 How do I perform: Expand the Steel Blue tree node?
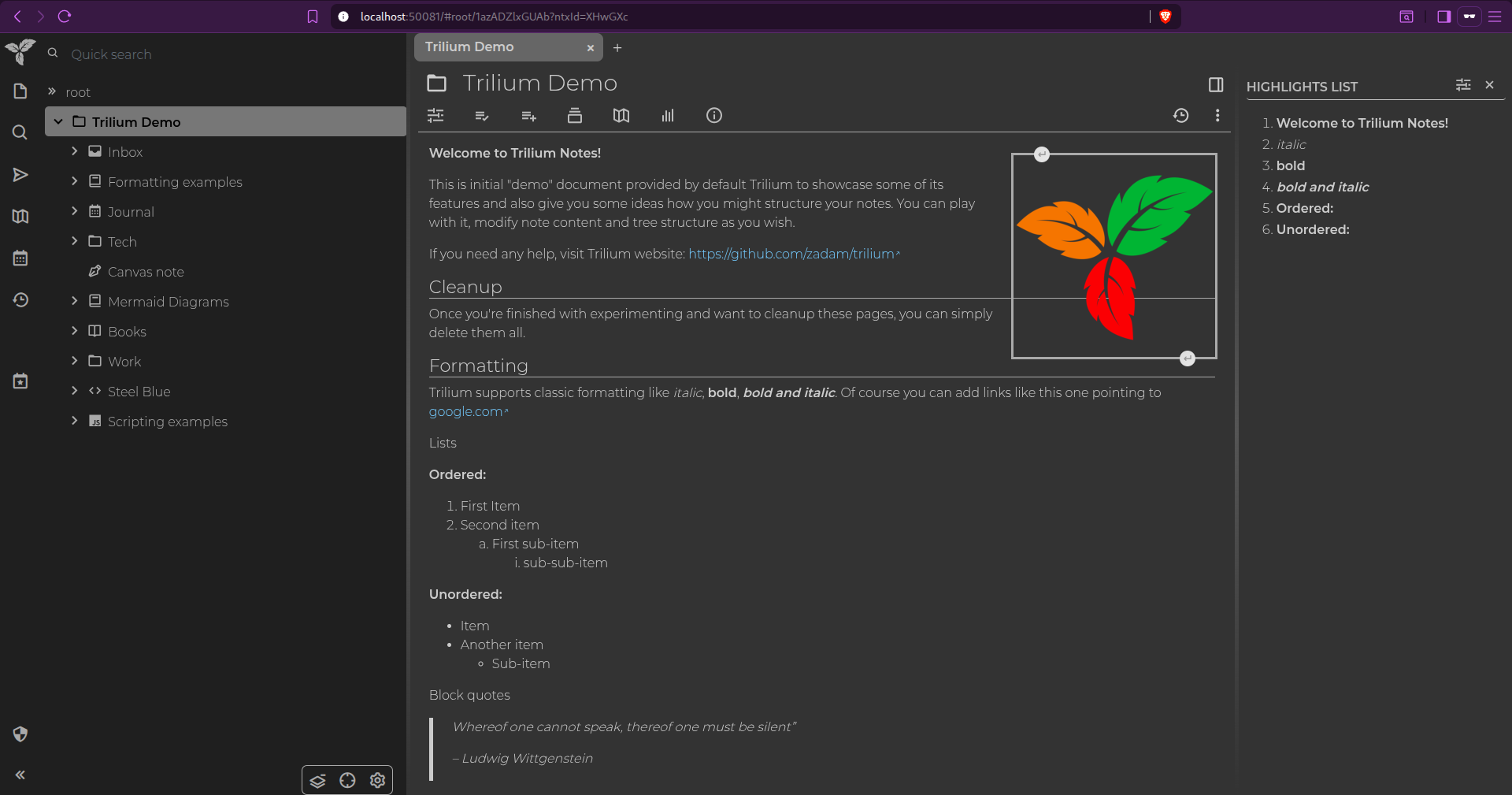coord(75,391)
